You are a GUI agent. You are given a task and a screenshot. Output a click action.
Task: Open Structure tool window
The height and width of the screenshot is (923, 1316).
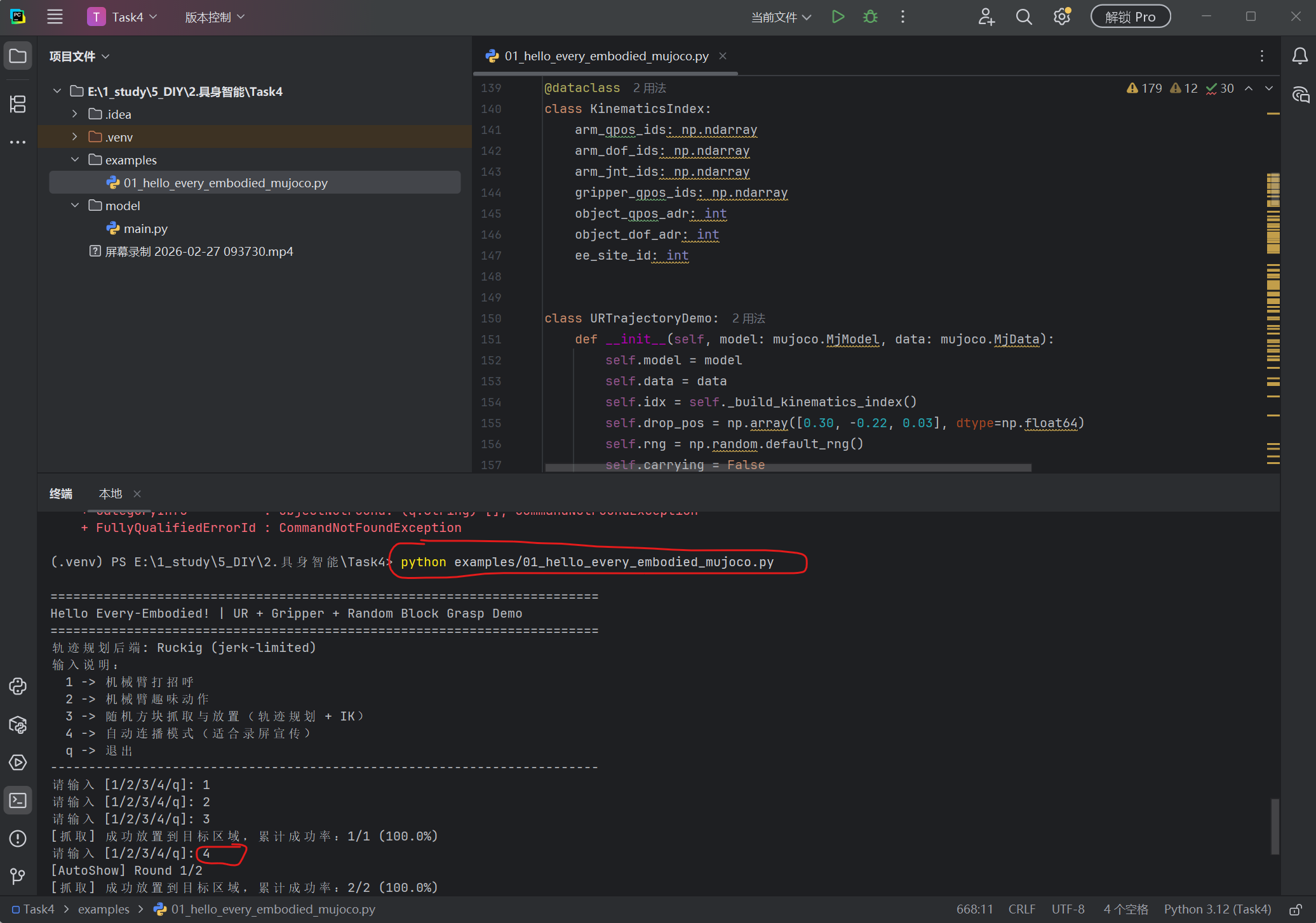tap(18, 103)
